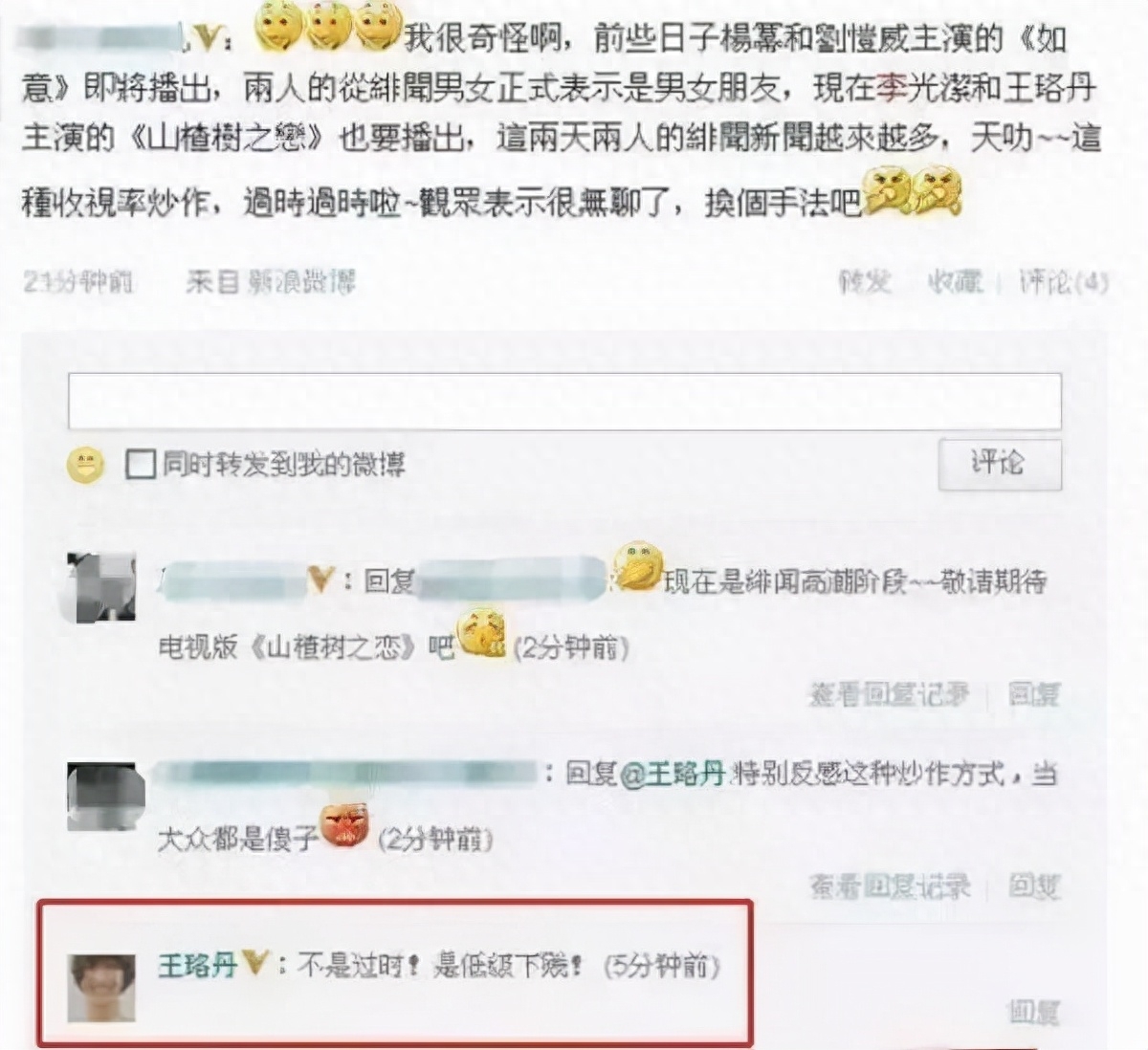This screenshot has height=1050, width=1148.
Task: Click 转发 link under the post
Action: [866, 281]
